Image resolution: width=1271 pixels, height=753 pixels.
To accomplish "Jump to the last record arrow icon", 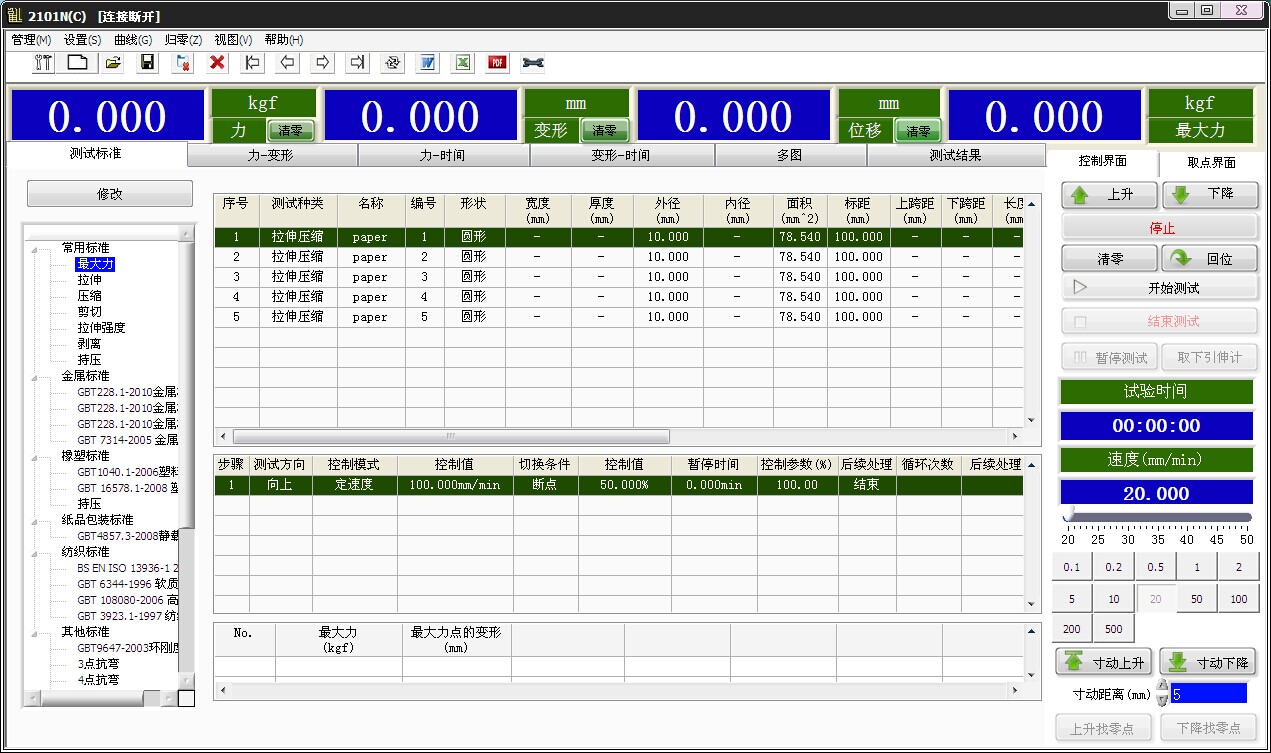I will (x=357, y=63).
